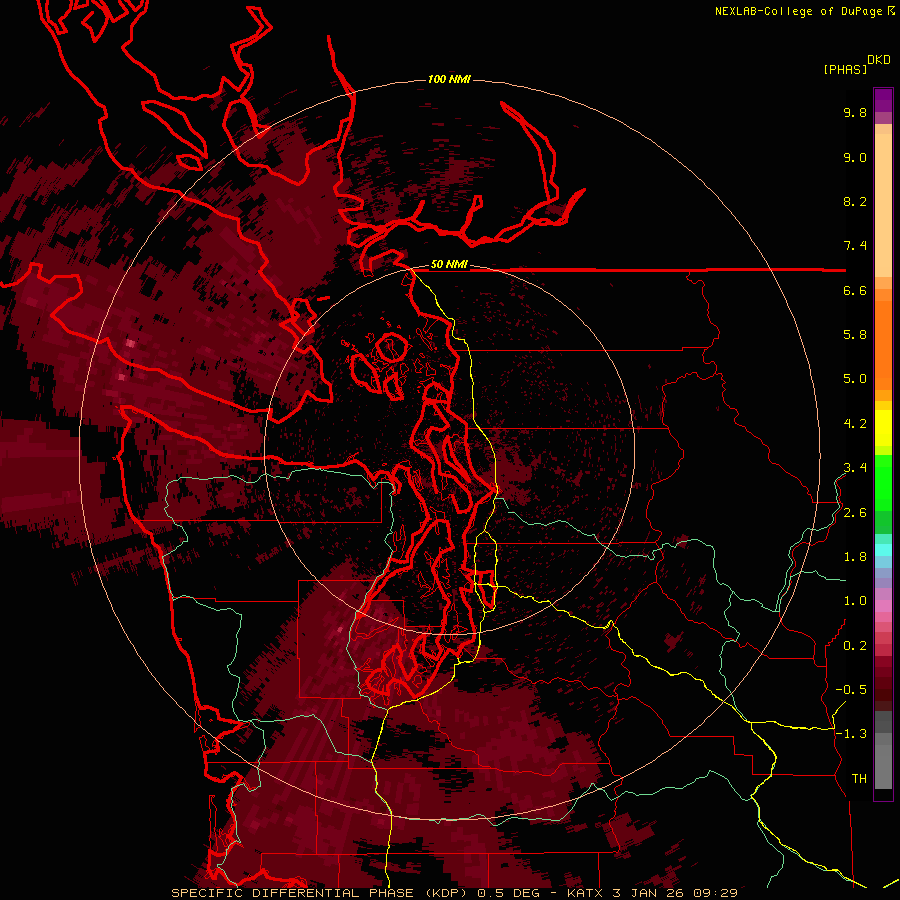Click the -0.5 scale value
900x900 pixels.
[851, 690]
